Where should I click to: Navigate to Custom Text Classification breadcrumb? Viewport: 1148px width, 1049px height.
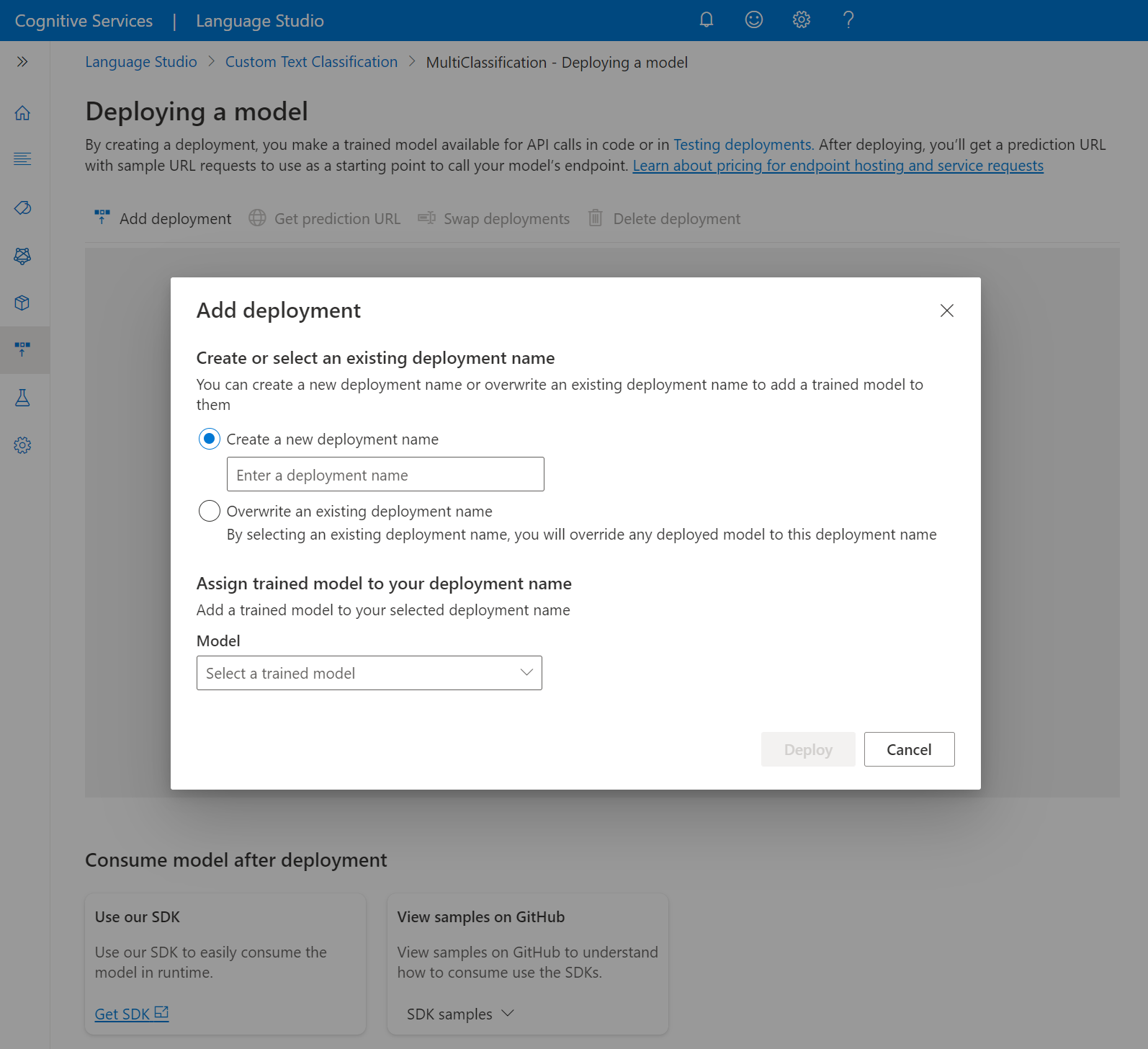311,62
